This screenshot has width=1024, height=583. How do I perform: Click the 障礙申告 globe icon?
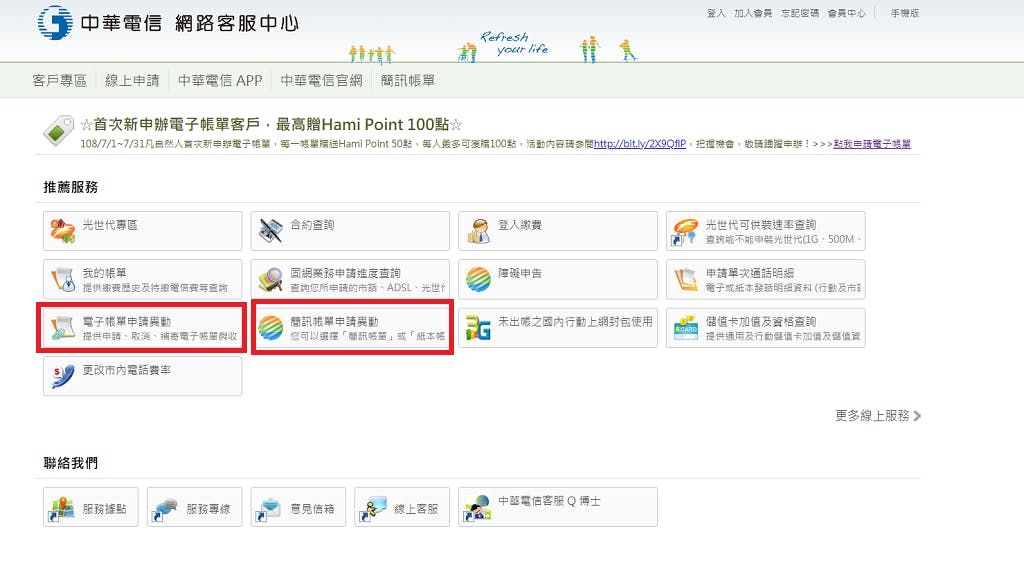(x=479, y=279)
